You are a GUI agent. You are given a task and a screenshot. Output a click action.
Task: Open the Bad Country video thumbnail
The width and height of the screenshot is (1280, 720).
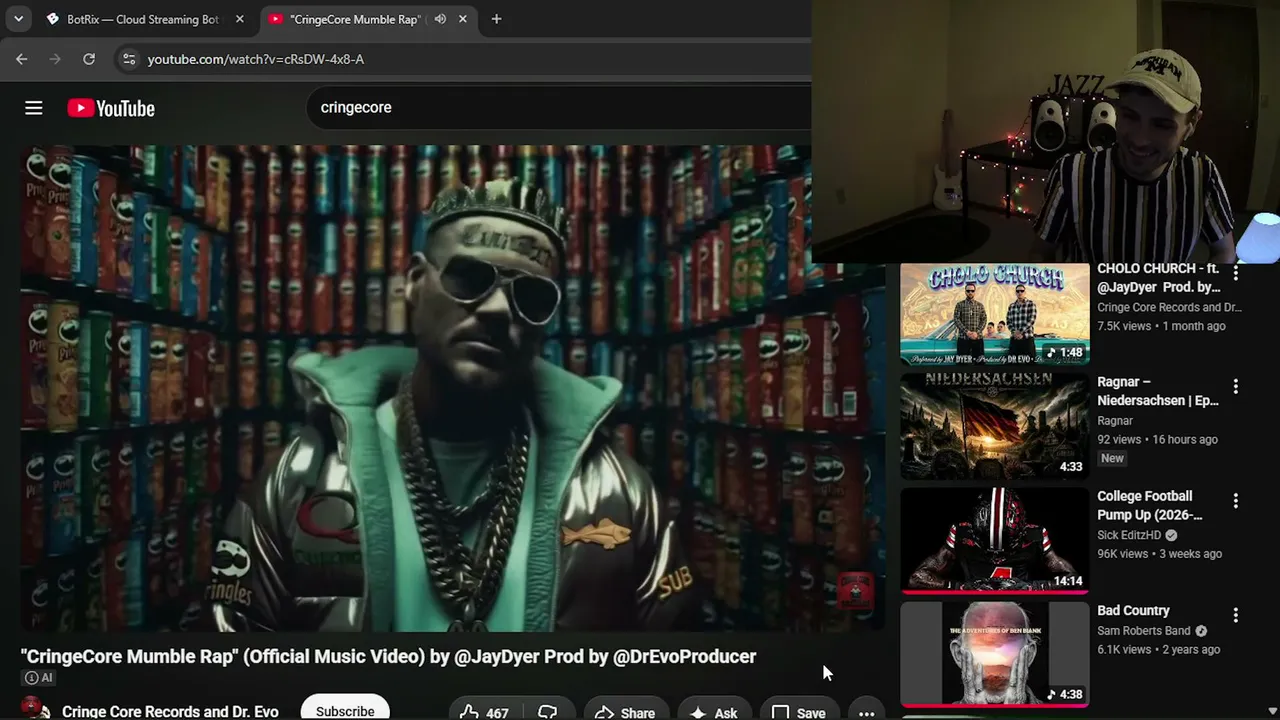tap(995, 654)
